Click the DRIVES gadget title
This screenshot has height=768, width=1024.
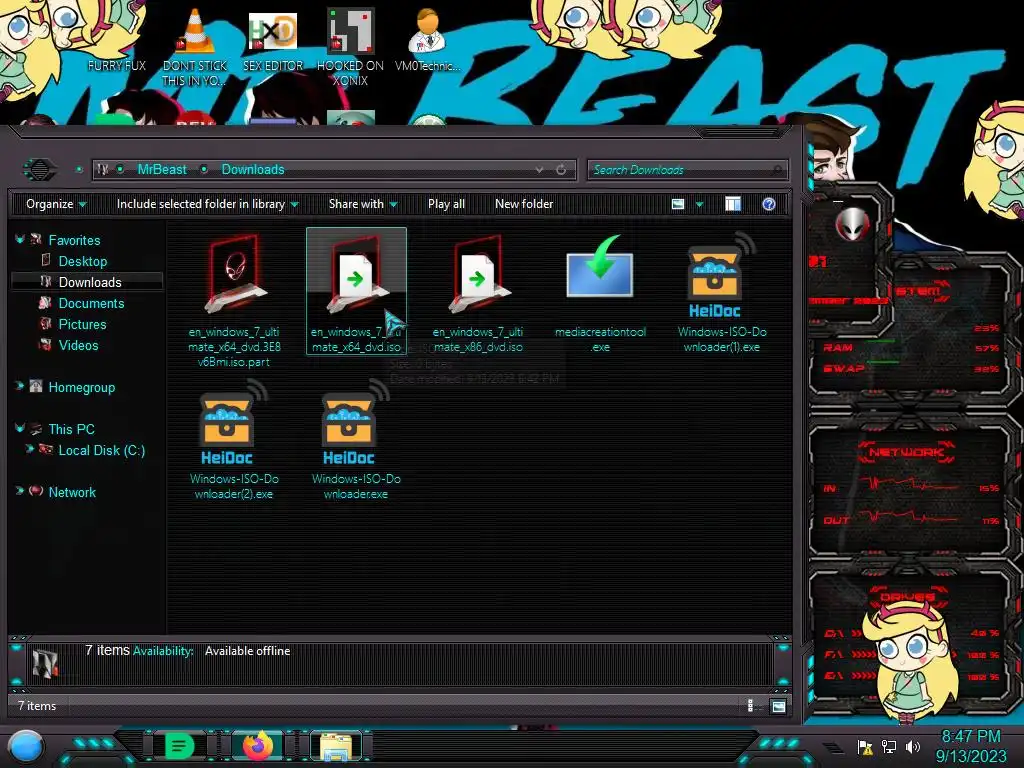coord(906,597)
